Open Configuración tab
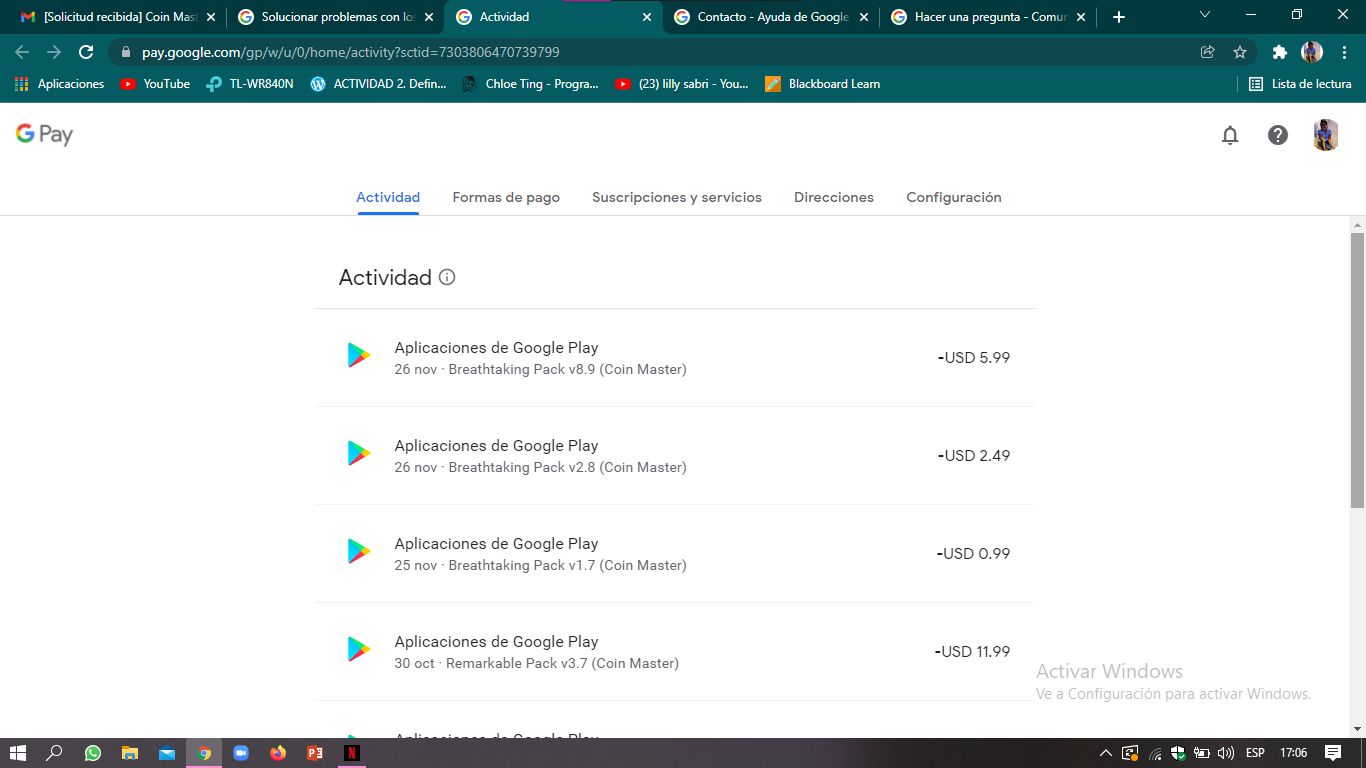This screenshot has height=768, width=1366. [954, 197]
